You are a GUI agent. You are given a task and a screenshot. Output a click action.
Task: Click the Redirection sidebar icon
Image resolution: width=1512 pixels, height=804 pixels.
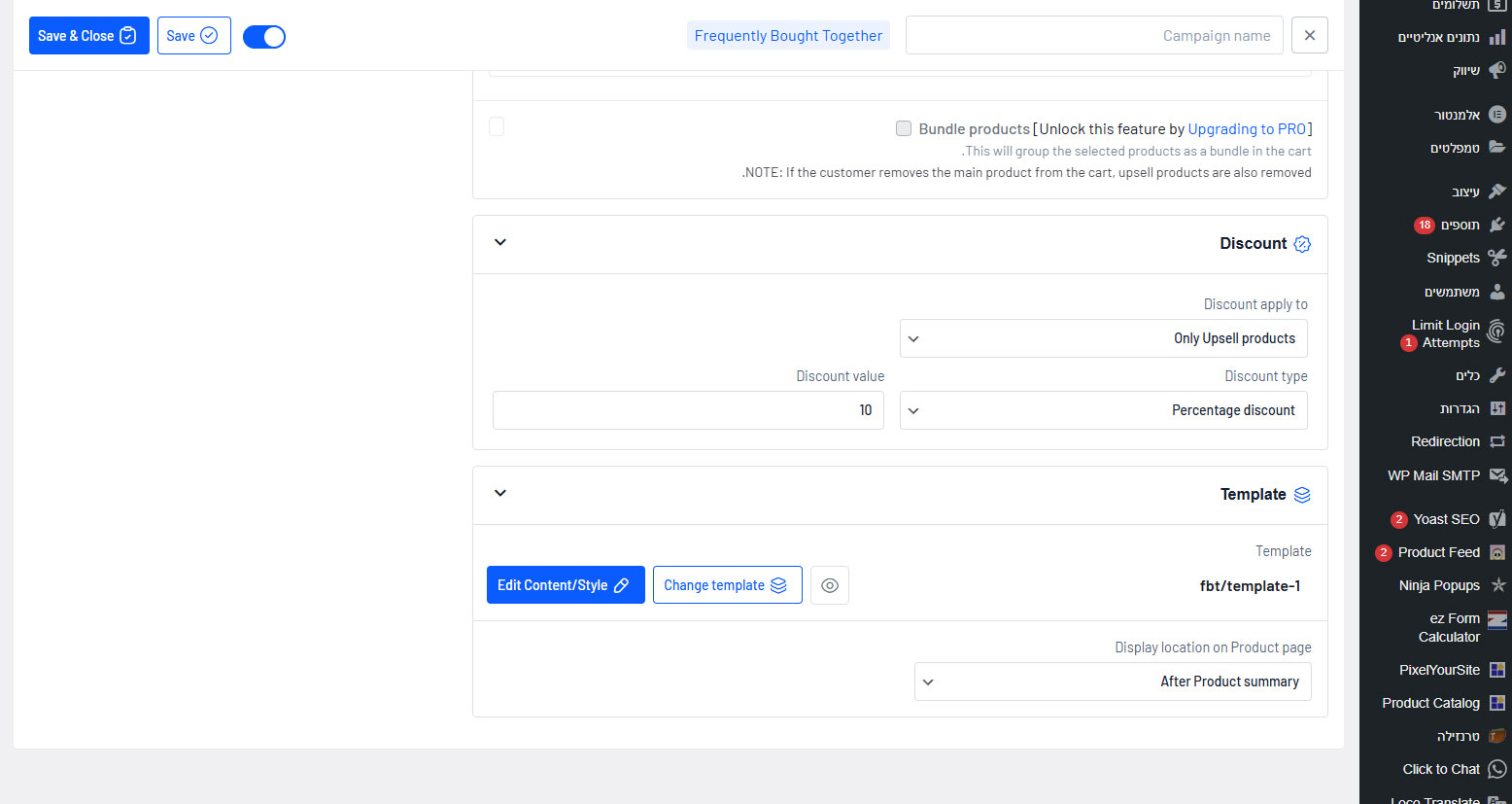[1497, 441]
